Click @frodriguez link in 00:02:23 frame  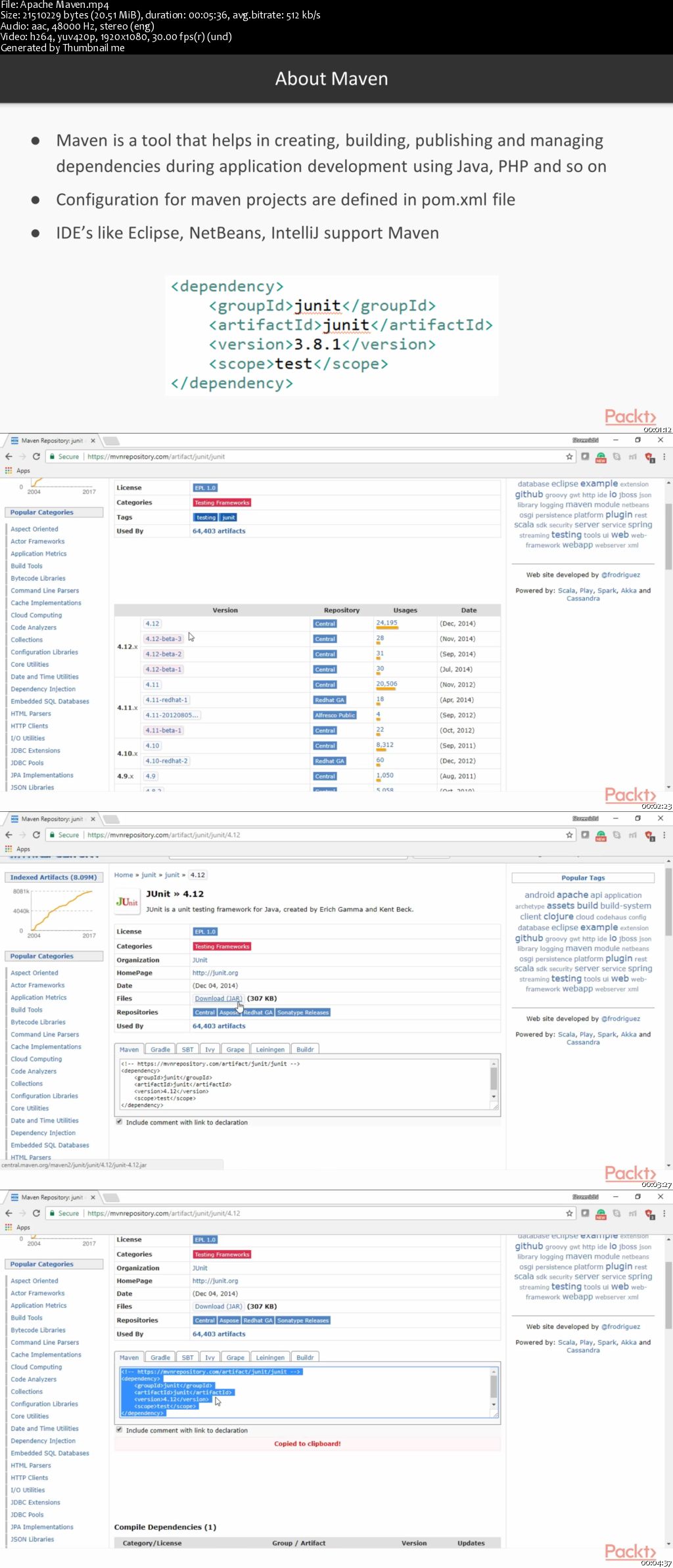coord(620,575)
